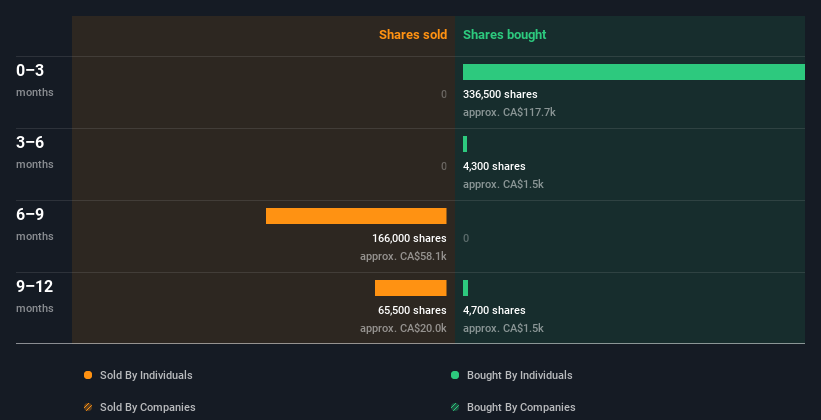Screen dimensions: 821x420
Task: Click the approx. CA$20.0k amount
Action: click(x=403, y=328)
